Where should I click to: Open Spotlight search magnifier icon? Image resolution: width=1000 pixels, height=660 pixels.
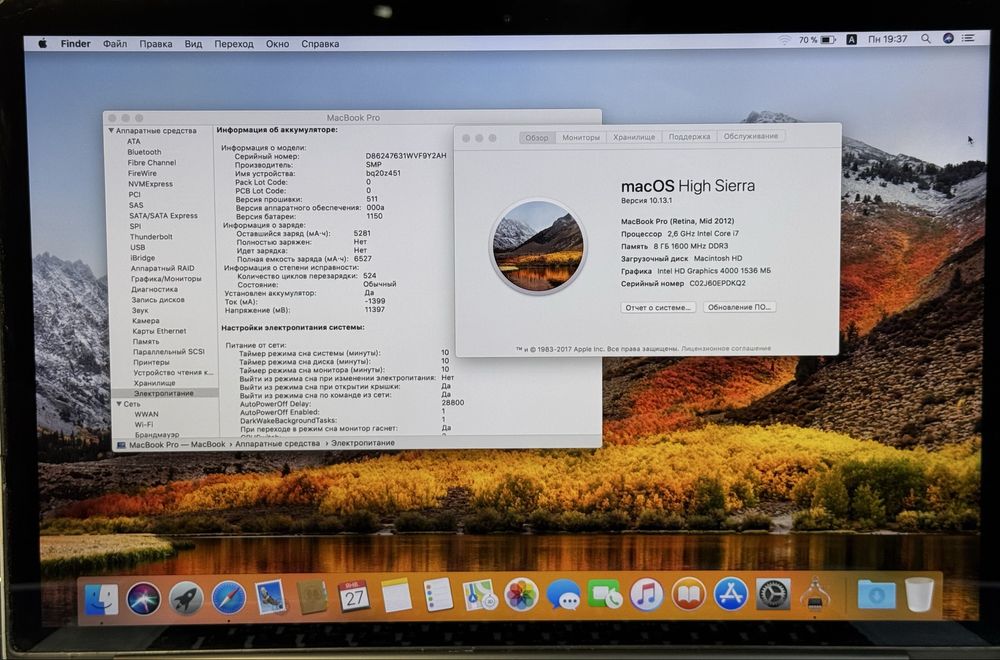(x=925, y=39)
